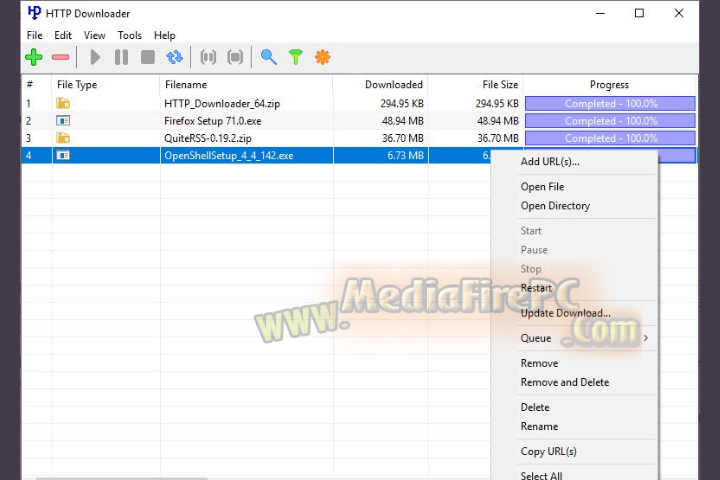Sort by Progress column header

[x=610, y=85]
